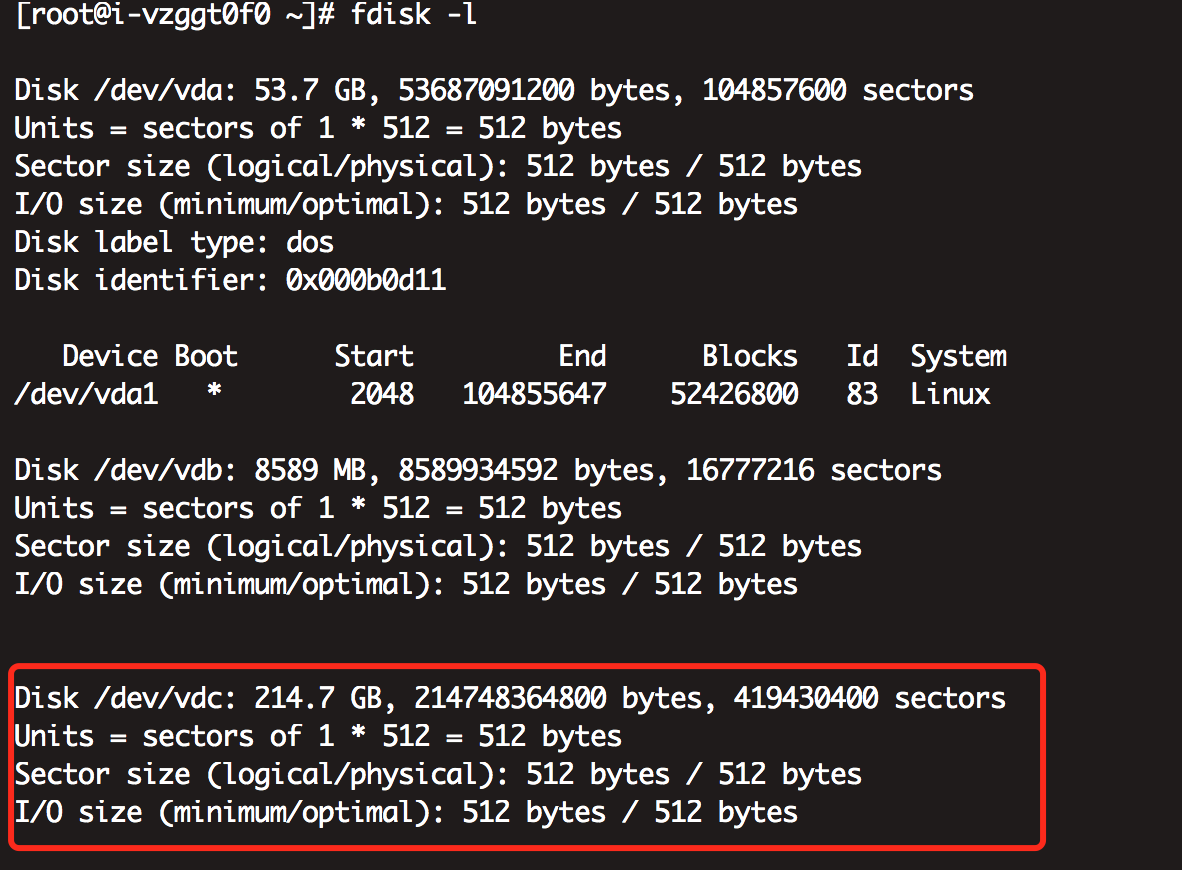Click the Linux system type value
1182x870 pixels.
pos(950,394)
